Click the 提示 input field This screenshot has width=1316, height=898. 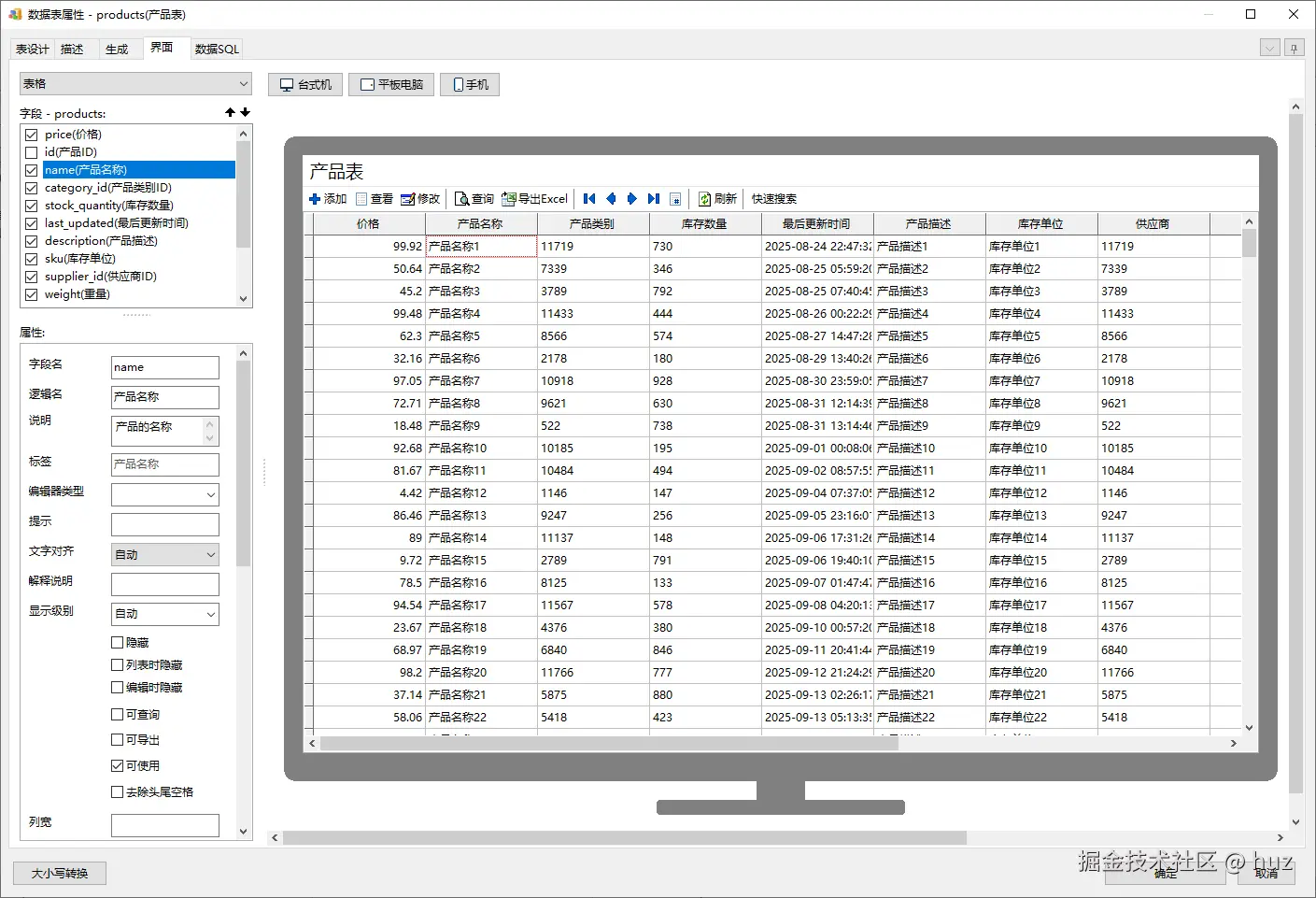point(165,524)
